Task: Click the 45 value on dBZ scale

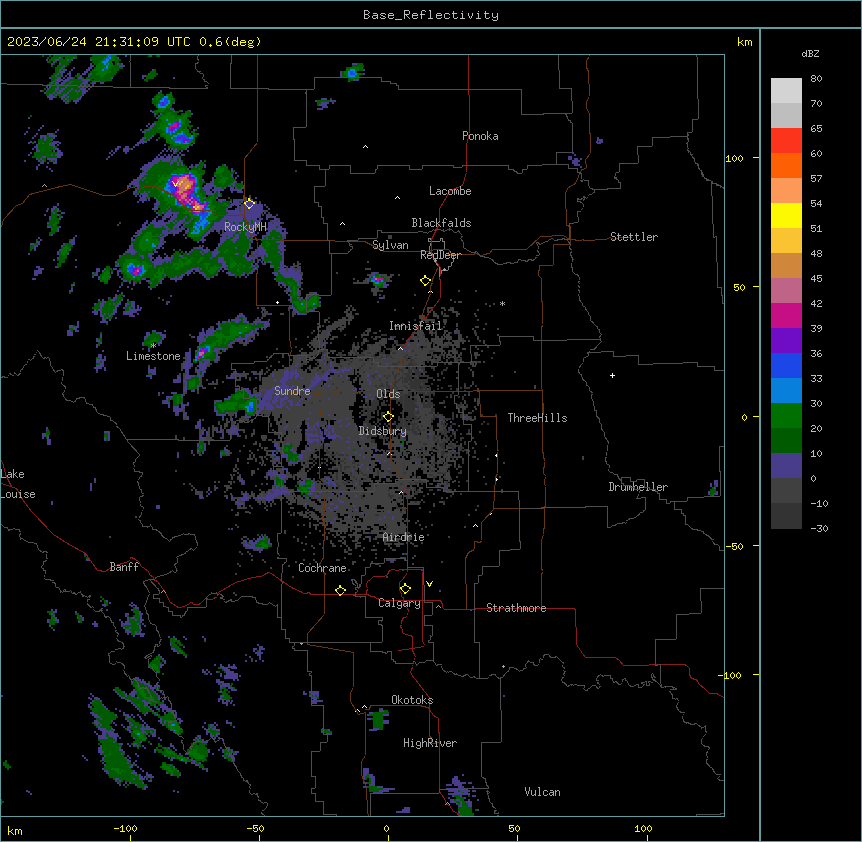Action: point(816,279)
